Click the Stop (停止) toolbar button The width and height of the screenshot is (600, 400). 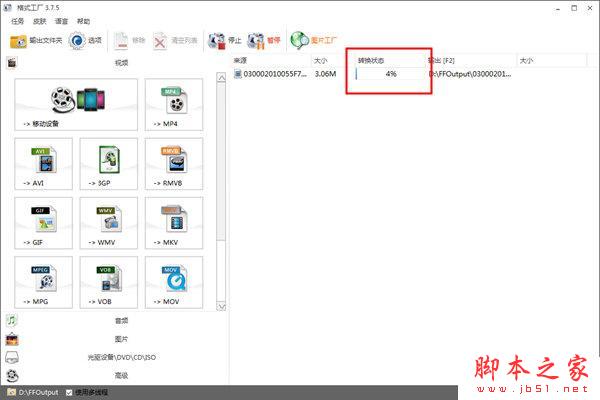pyautogui.click(x=228, y=41)
